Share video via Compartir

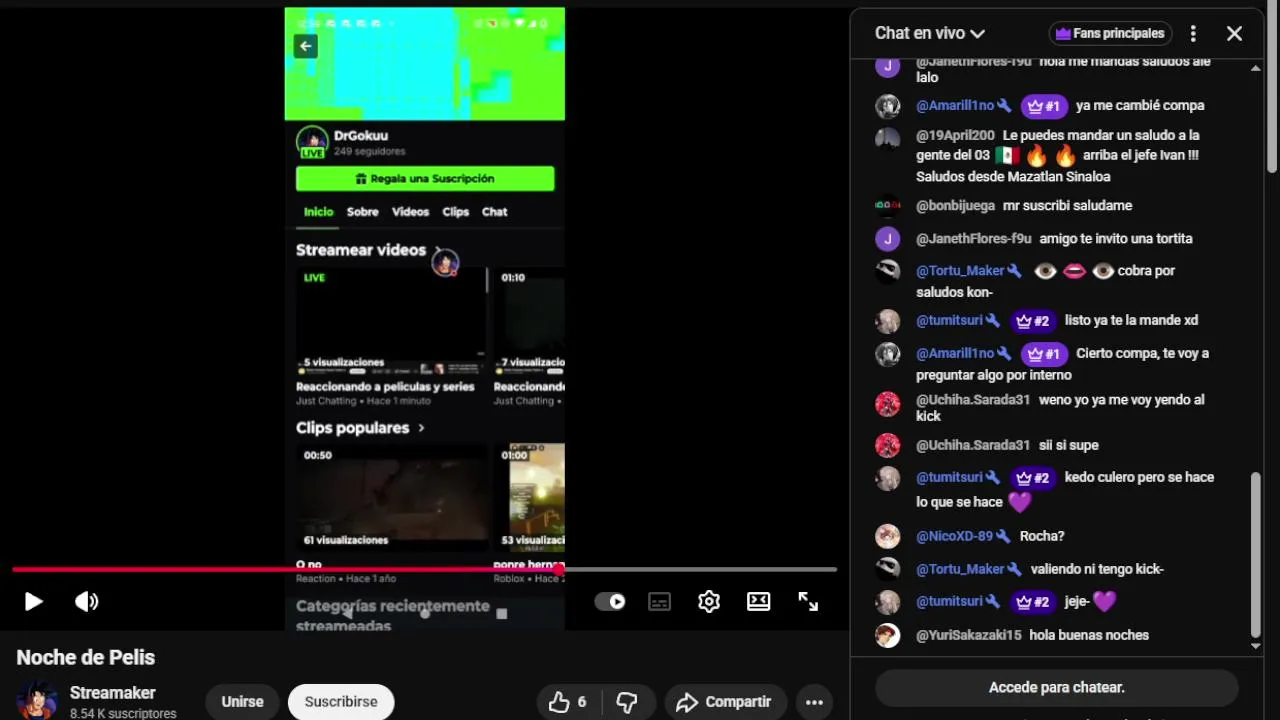tap(723, 702)
